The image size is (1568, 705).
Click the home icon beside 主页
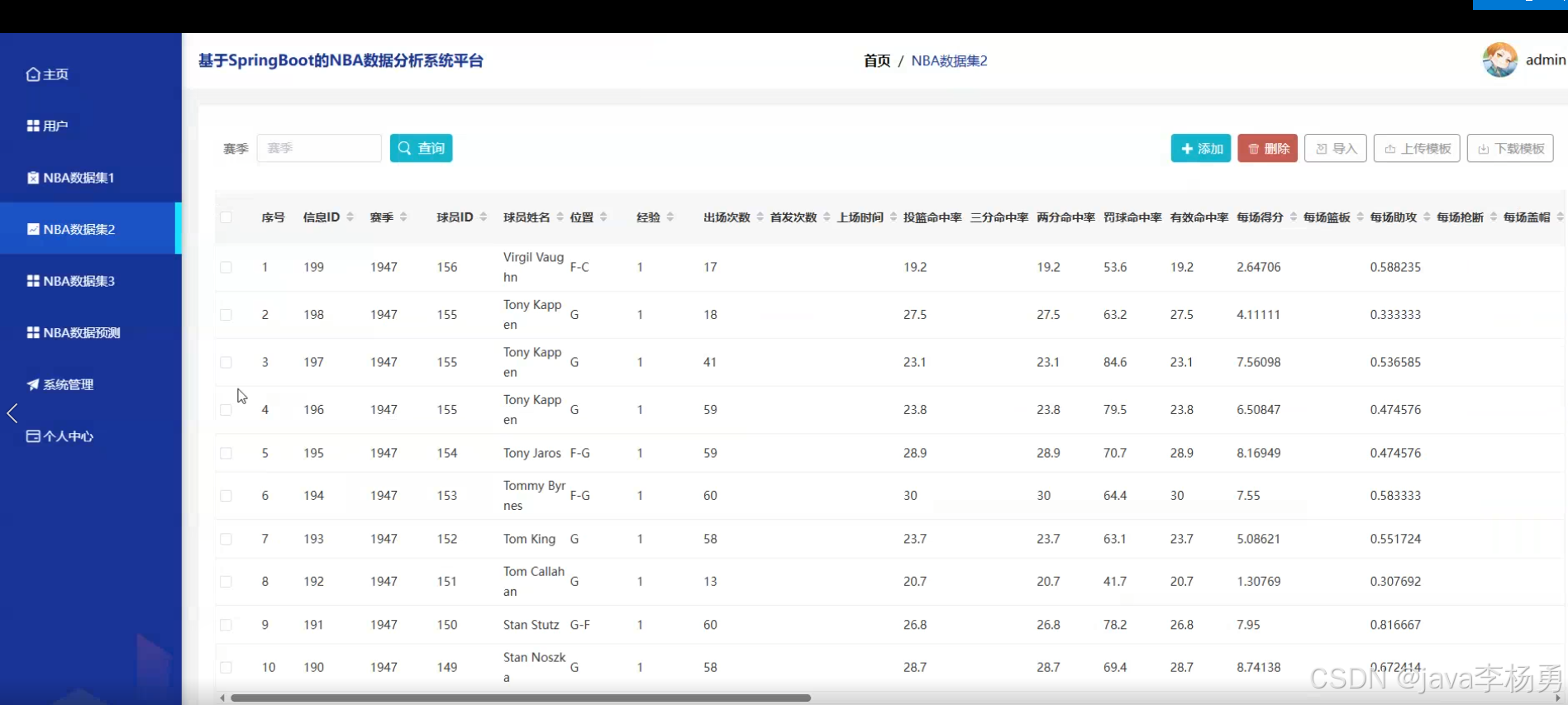pyautogui.click(x=33, y=74)
